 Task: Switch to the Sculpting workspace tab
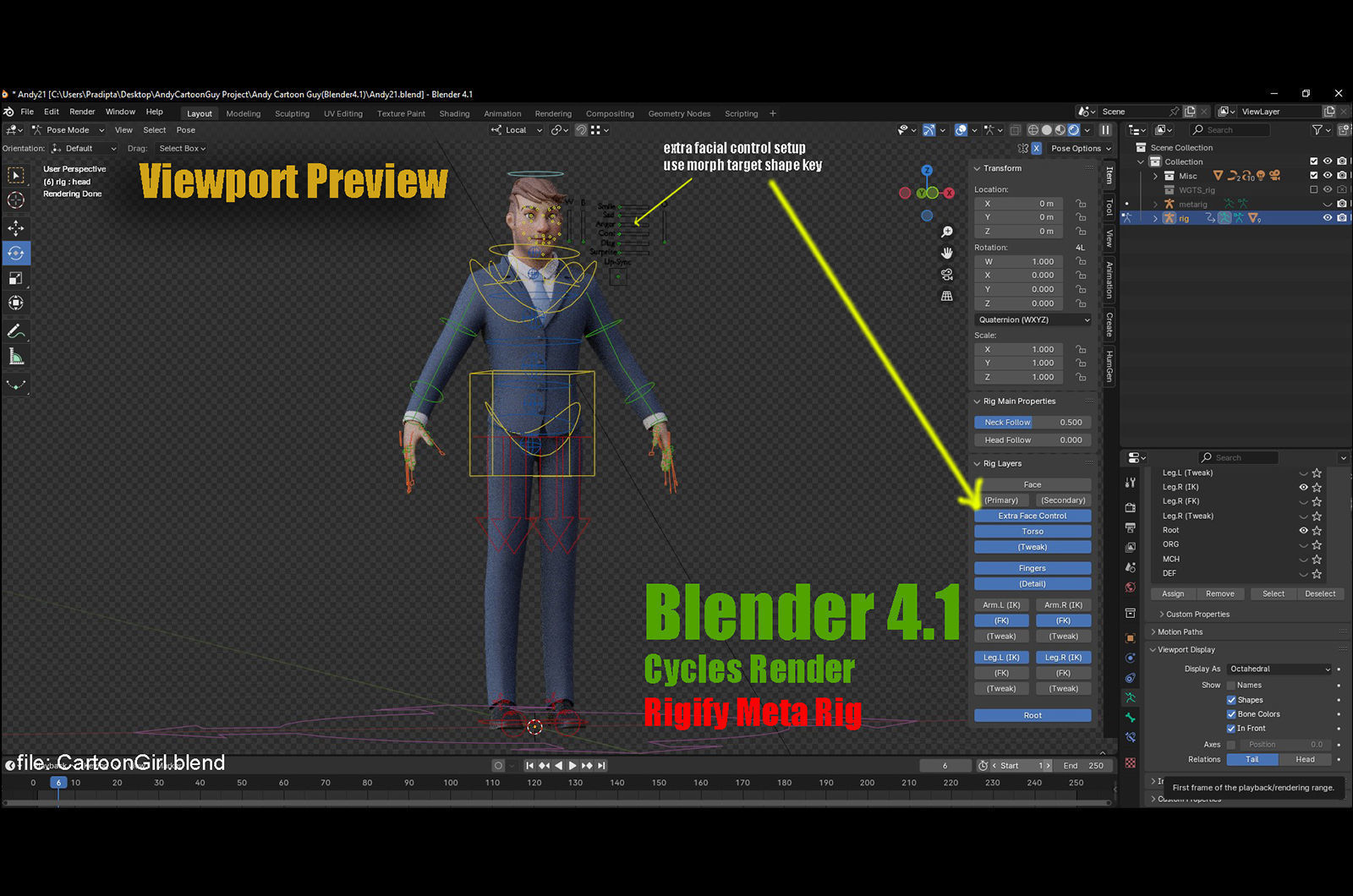(292, 114)
